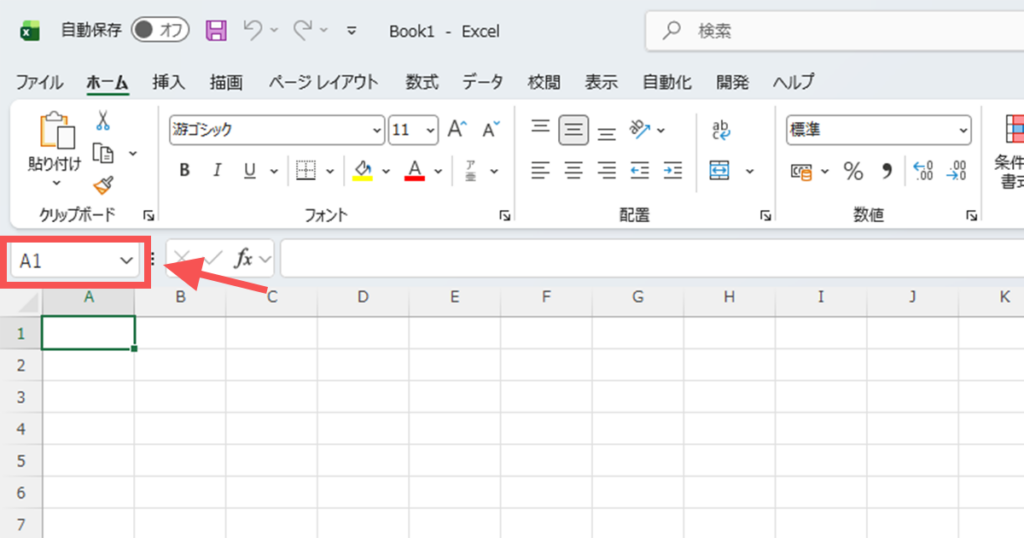The image size is (1024, 538).
Task: Align text to top
Action: [x=540, y=127]
